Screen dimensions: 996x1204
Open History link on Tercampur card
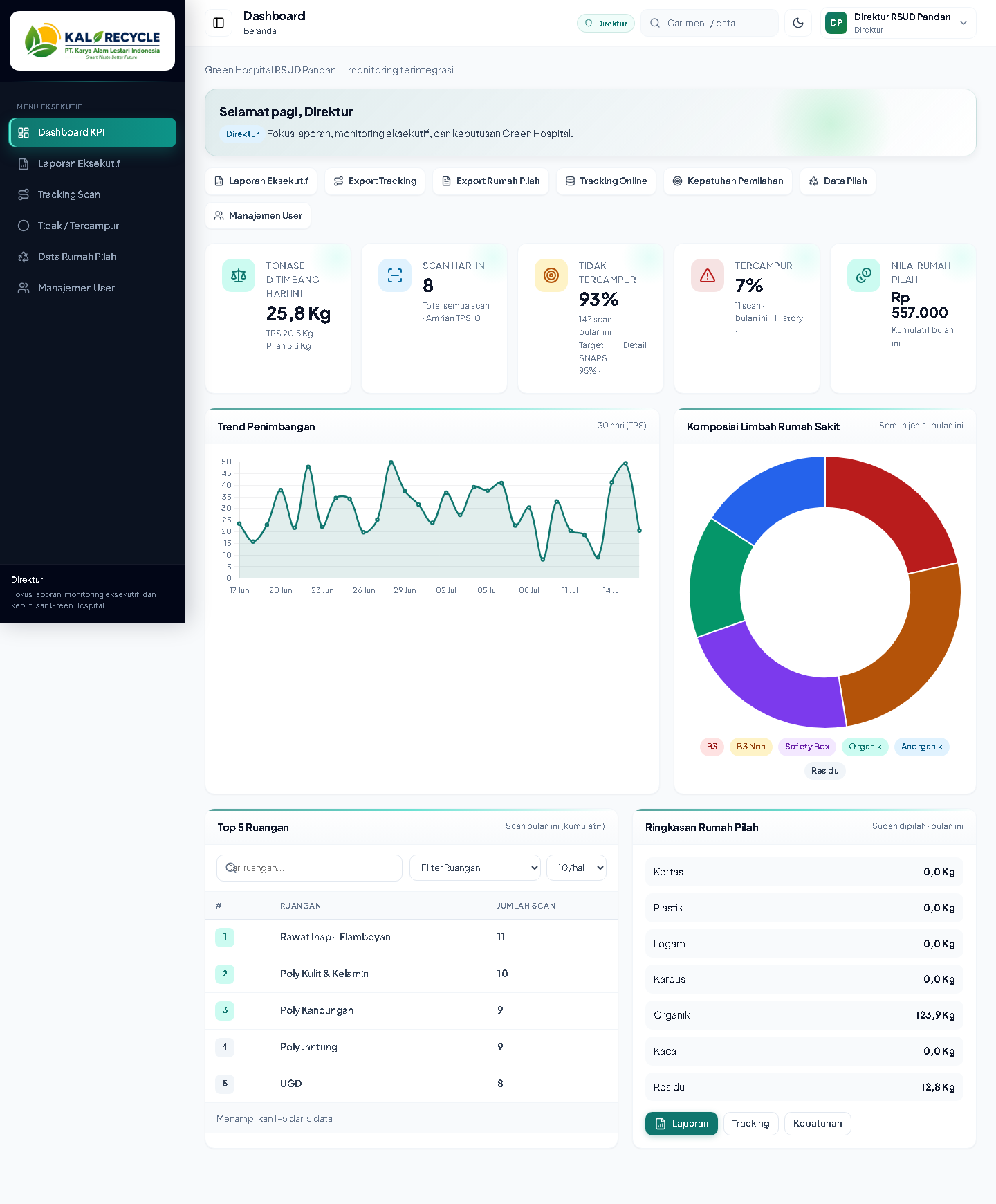pos(788,318)
